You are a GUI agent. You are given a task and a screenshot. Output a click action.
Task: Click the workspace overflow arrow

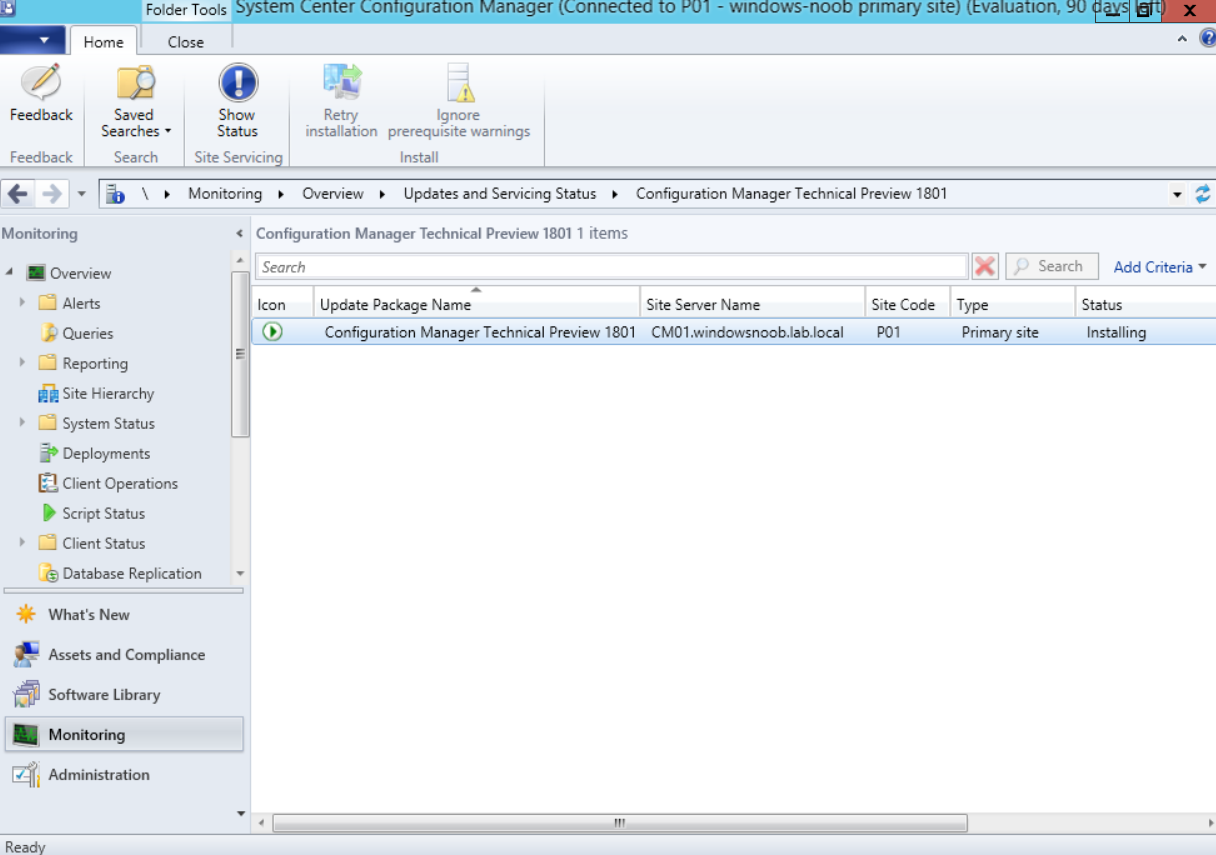pos(240,814)
